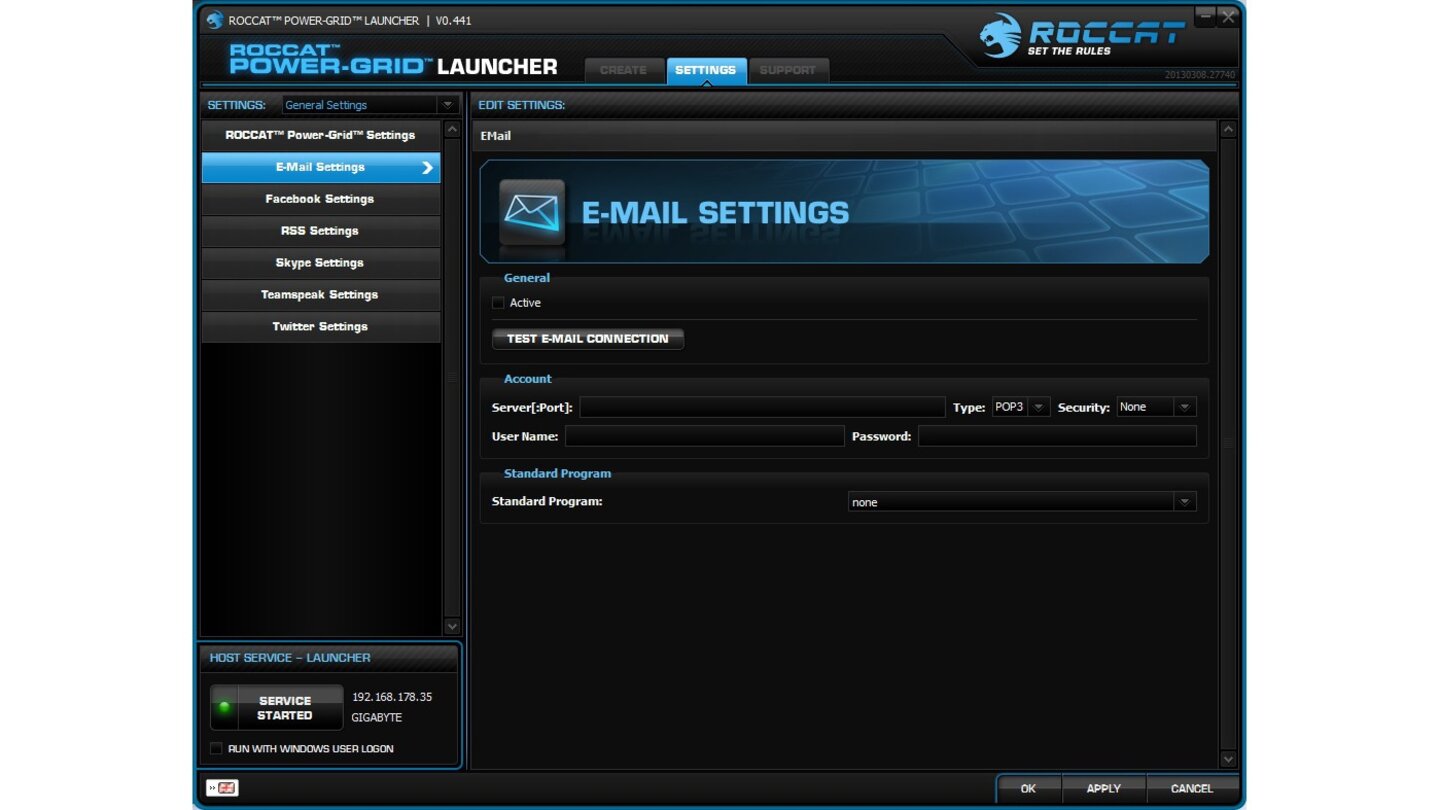Click the settings list scroll-up arrow
The width and height of the screenshot is (1440, 810).
[452, 130]
